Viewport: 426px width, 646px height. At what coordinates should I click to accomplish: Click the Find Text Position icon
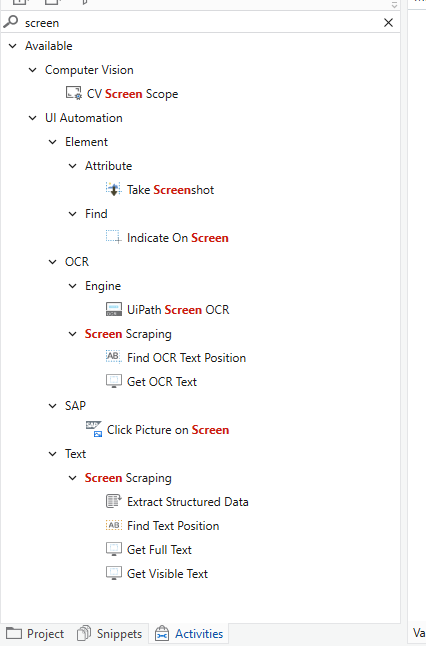pyautogui.click(x=114, y=525)
